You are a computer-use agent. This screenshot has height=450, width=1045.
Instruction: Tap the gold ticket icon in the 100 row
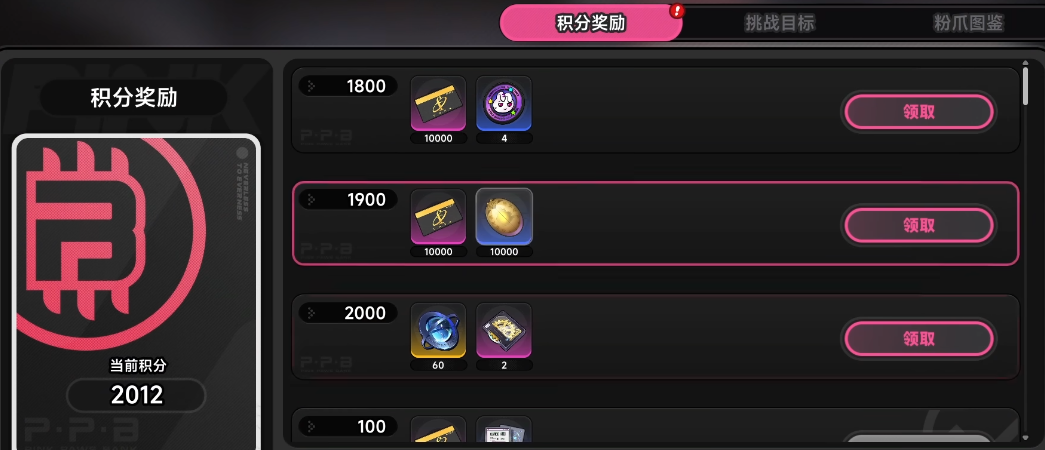(x=438, y=431)
